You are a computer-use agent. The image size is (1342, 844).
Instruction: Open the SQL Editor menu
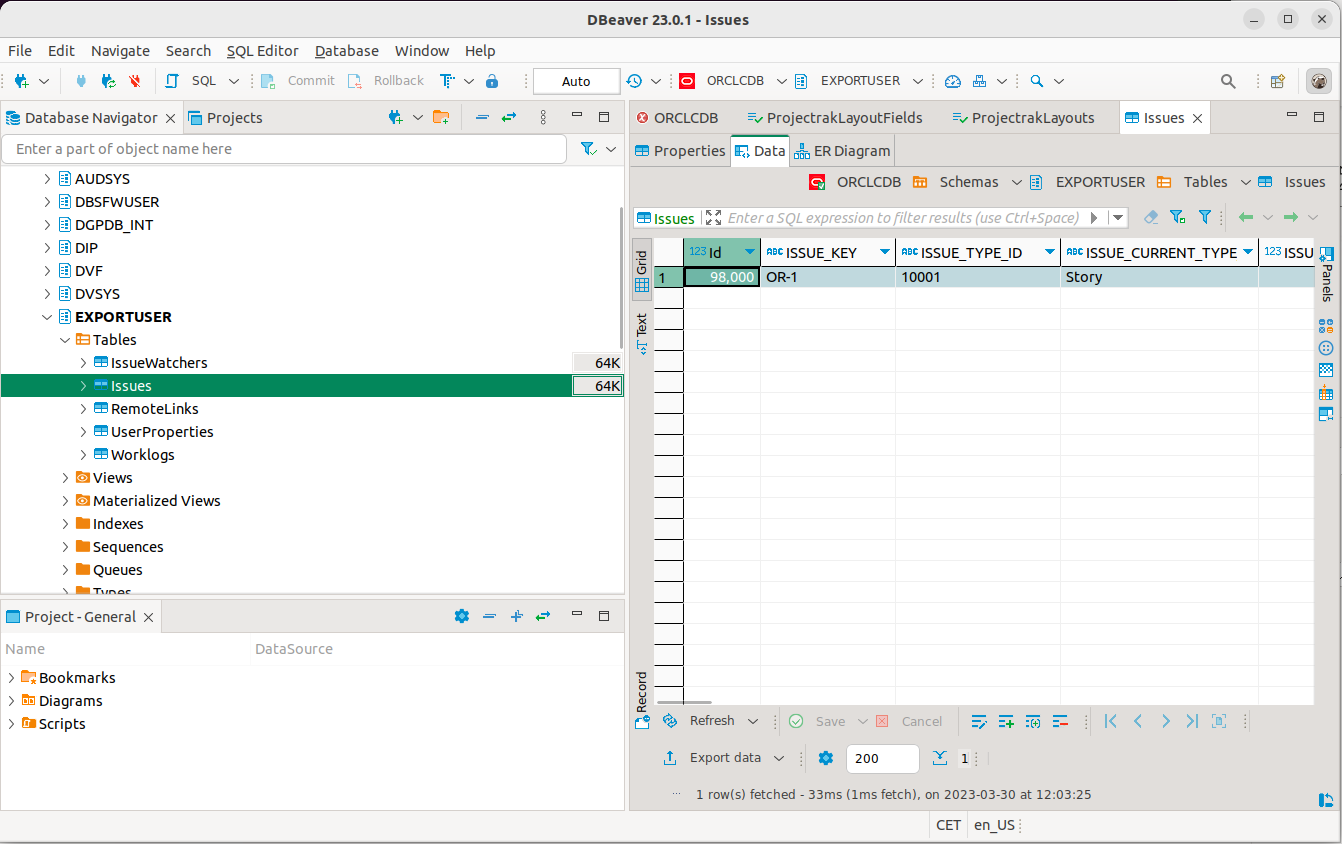[262, 51]
